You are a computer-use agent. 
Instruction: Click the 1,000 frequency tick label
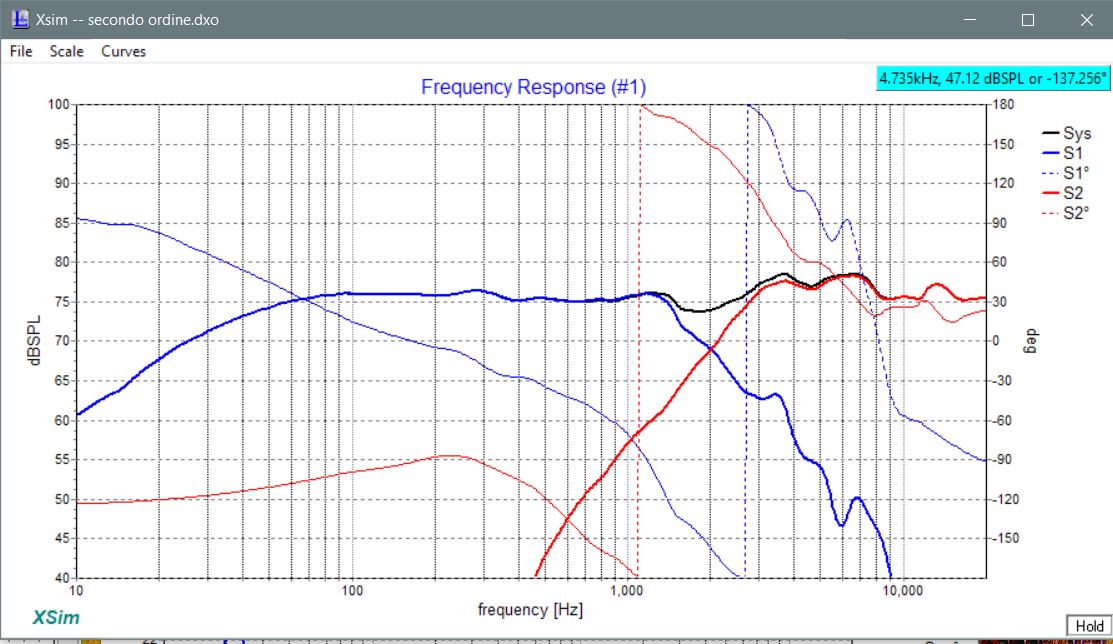point(627,591)
